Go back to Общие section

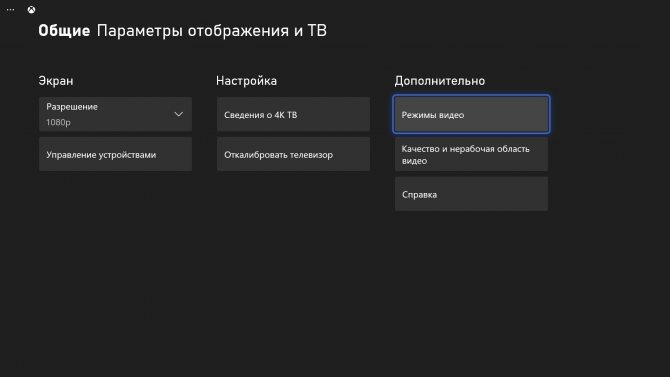(64, 31)
